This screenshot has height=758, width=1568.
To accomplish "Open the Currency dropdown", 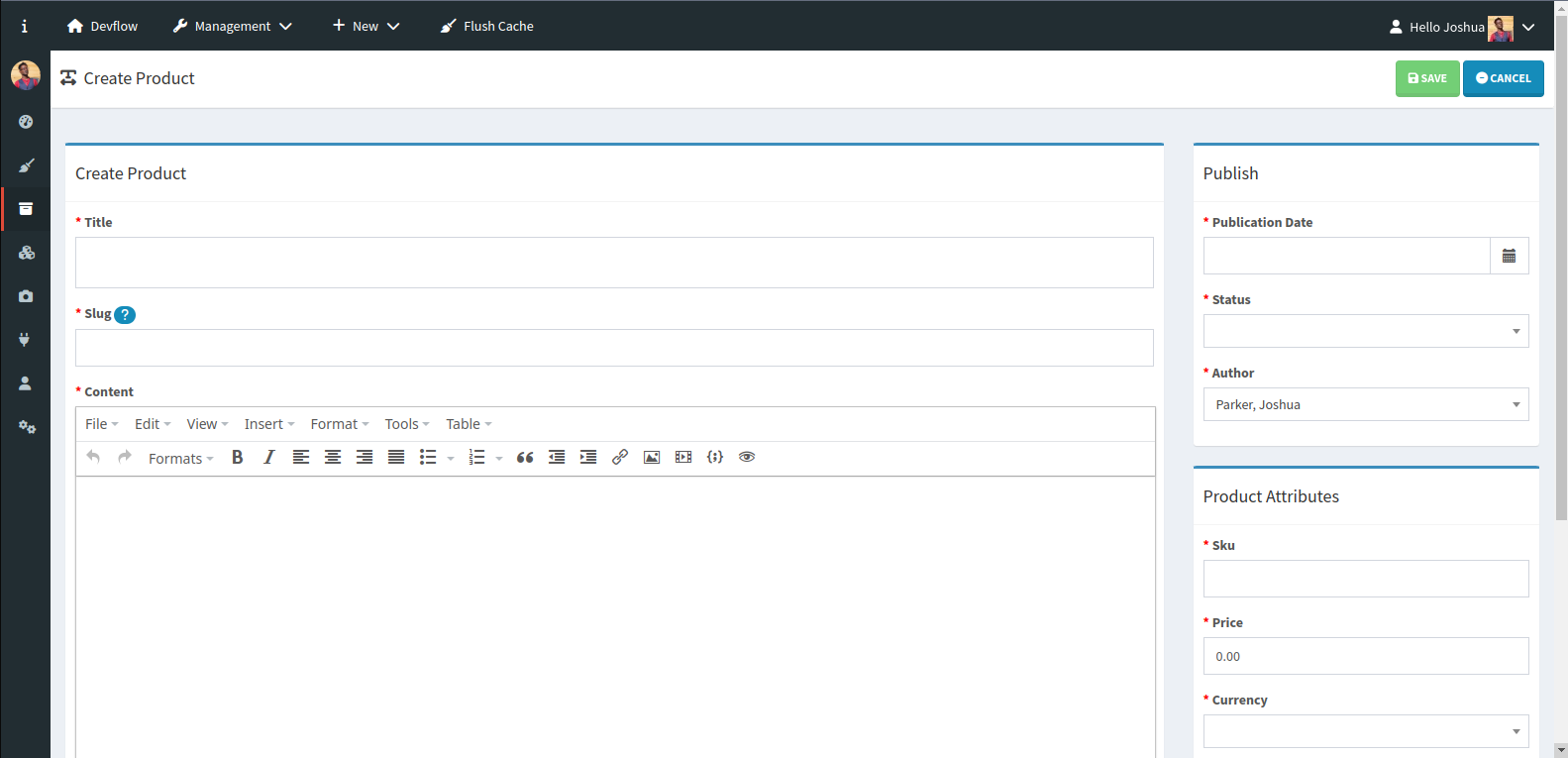I will [1365, 731].
